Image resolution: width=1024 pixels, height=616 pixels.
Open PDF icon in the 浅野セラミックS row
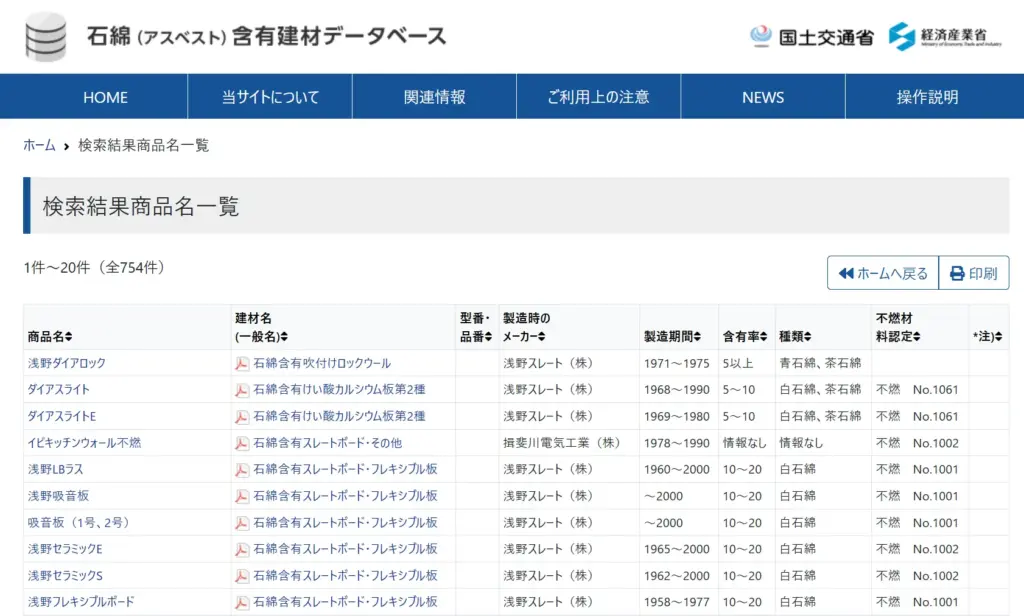point(242,576)
